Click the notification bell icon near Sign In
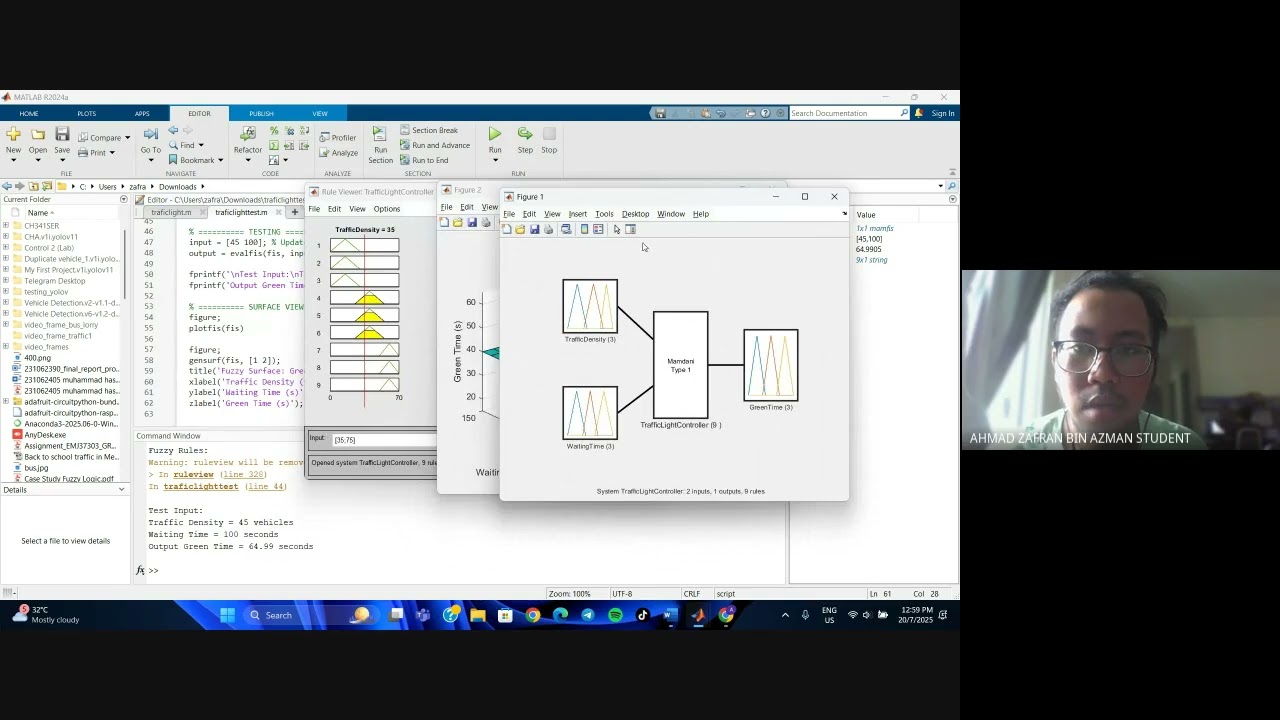This screenshot has height=720, width=1280. click(918, 113)
